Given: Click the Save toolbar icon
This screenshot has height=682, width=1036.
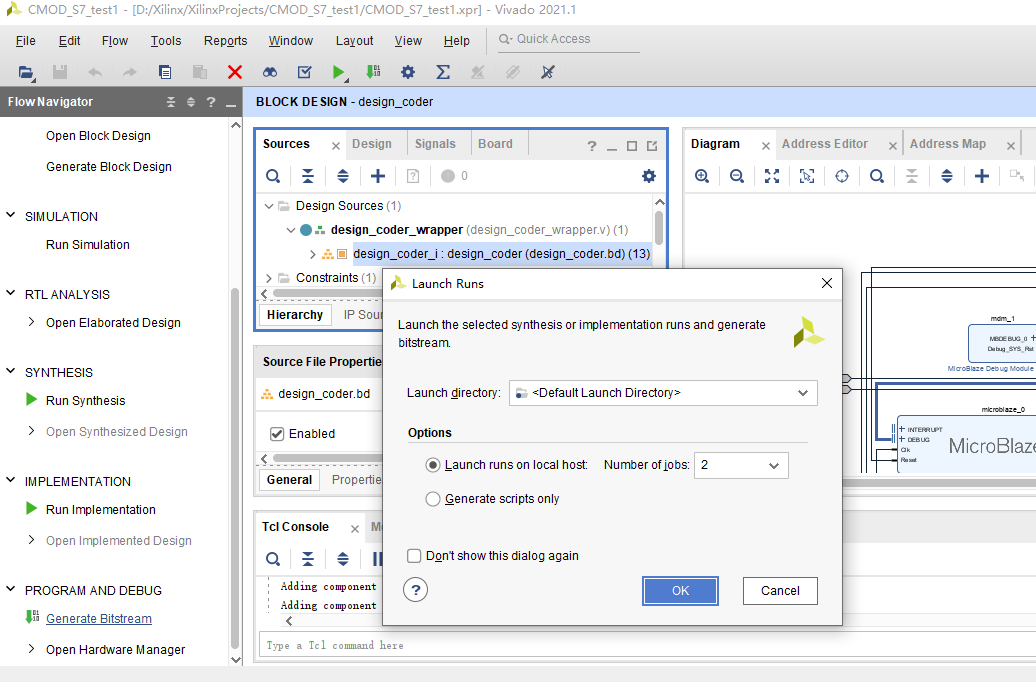Looking at the screenshot, I should click(x=60, y=72).
